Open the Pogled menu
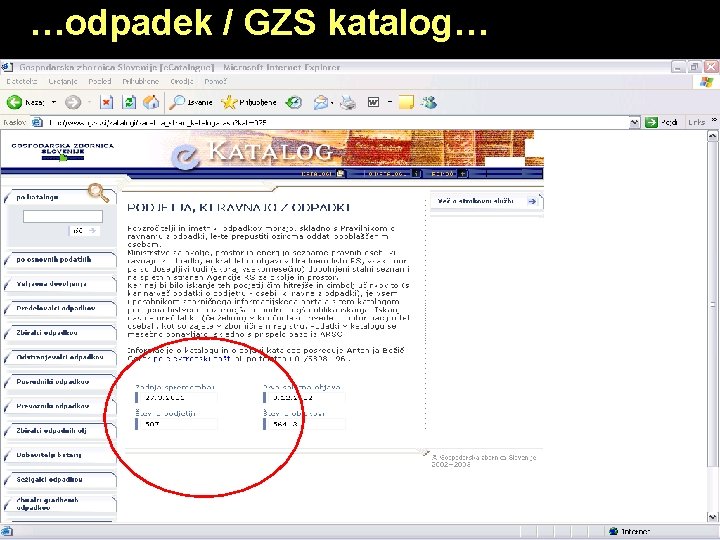This screenshot has width=720, height=540. [100, 81]
